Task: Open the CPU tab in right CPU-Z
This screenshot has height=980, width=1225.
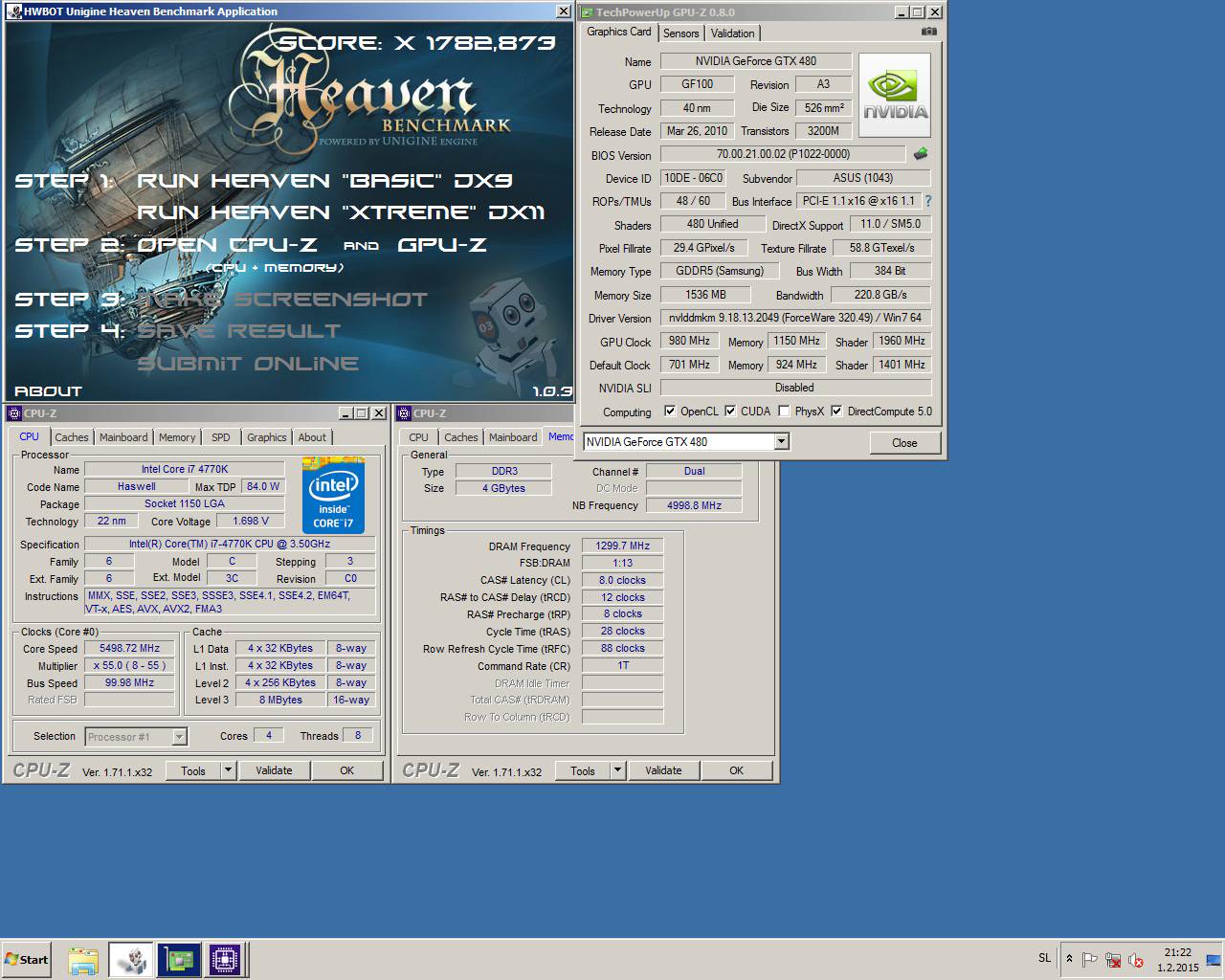Action: (419, 437)
